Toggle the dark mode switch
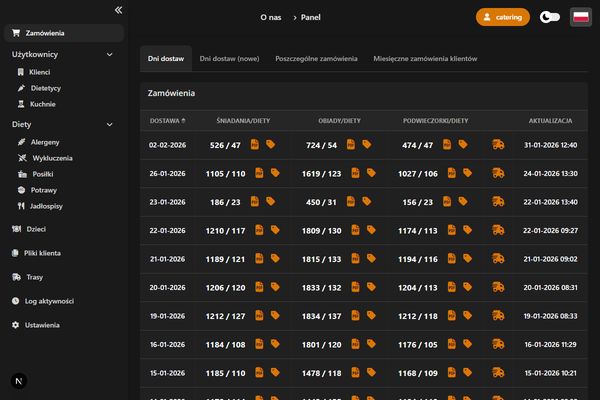The height and width of the screenshot is (400, 600). click(549, 17)
